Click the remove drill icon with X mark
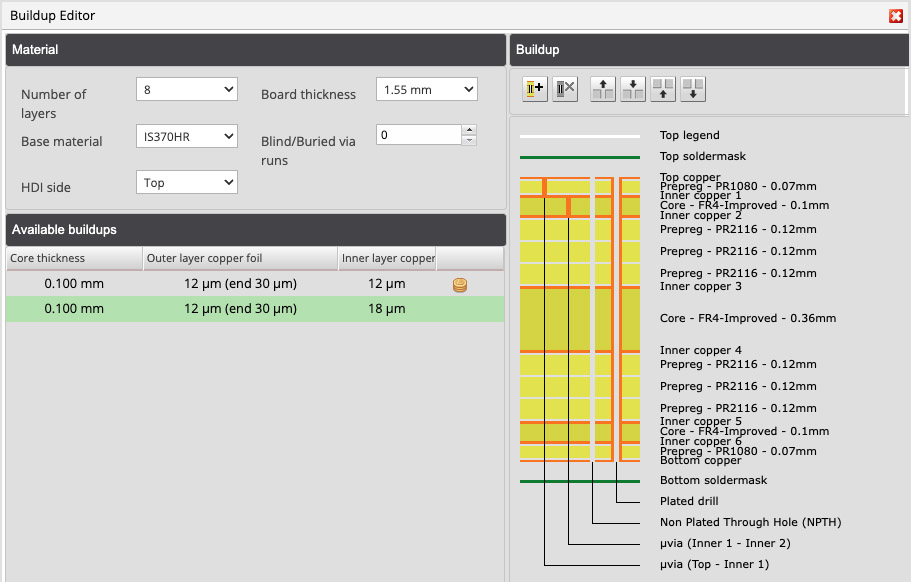Viewport: 911px width, 582px height. pyautogui.click(x=565, y=89)
